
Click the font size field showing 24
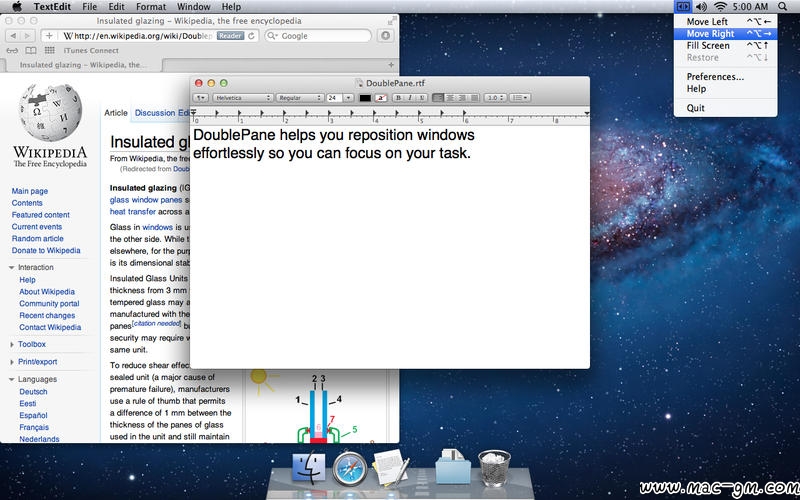click(x=334, y=97)
